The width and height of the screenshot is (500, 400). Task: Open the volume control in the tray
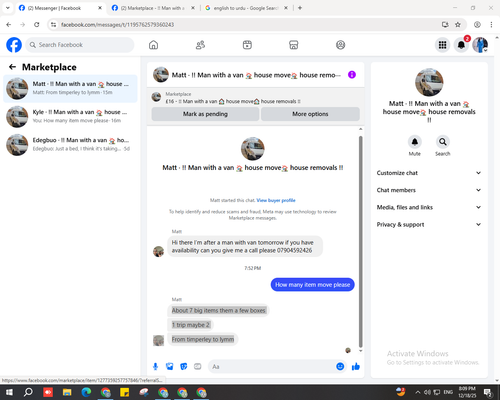pos(427,392)
